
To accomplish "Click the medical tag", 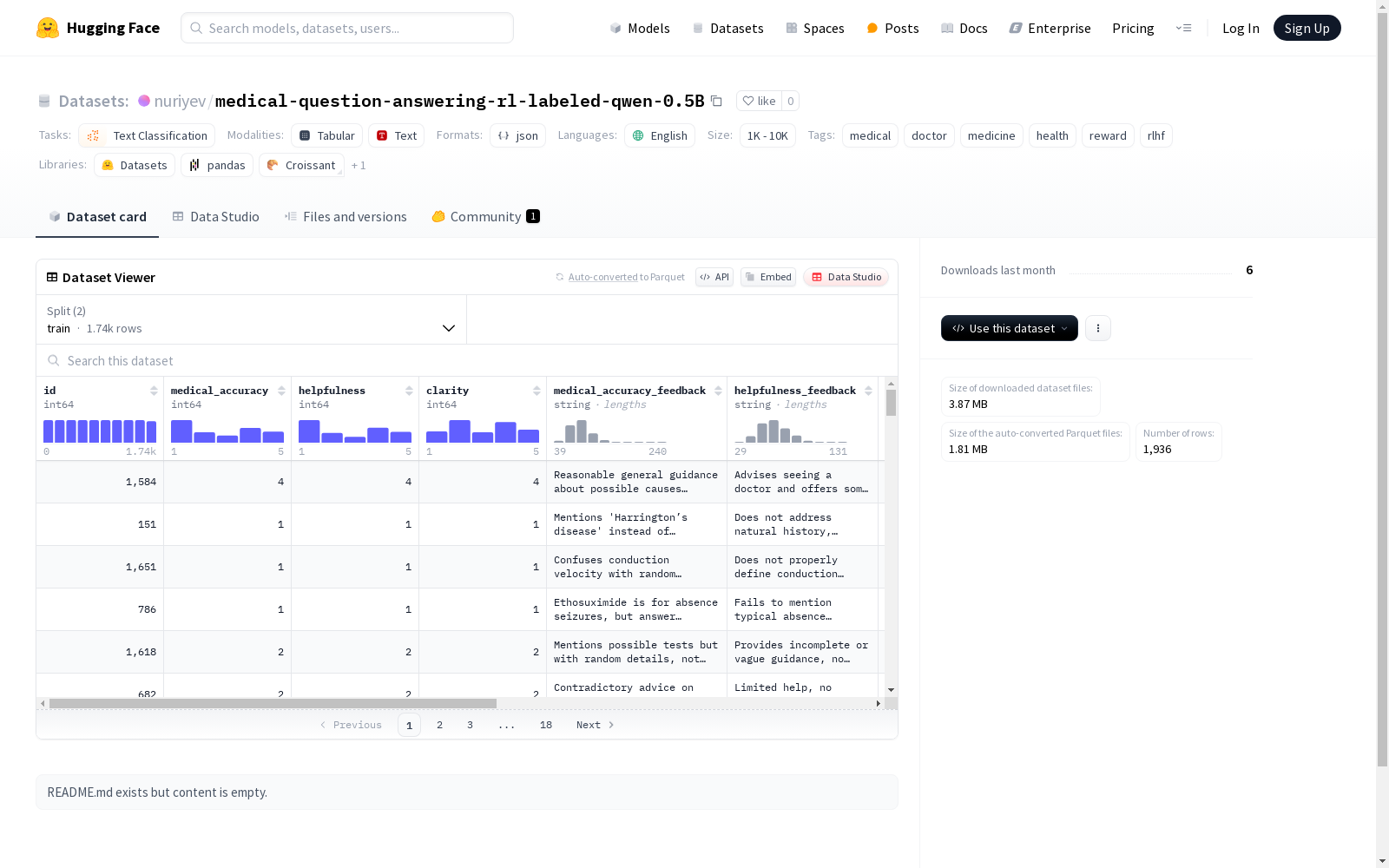I will 870,135.
